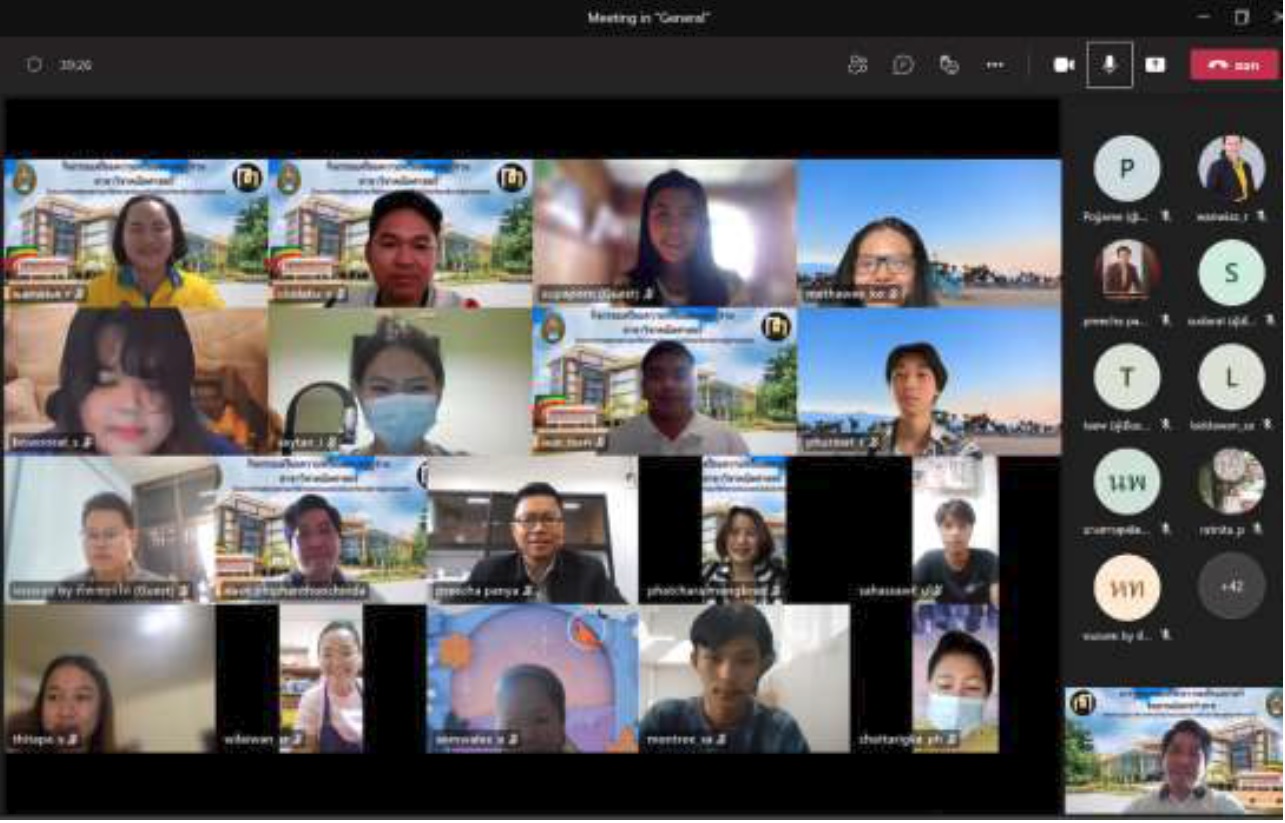Open the More actions ellipsis menu
Viewport: 1285px width, 823px height.
pyautogui.click(x=995, y=65)
